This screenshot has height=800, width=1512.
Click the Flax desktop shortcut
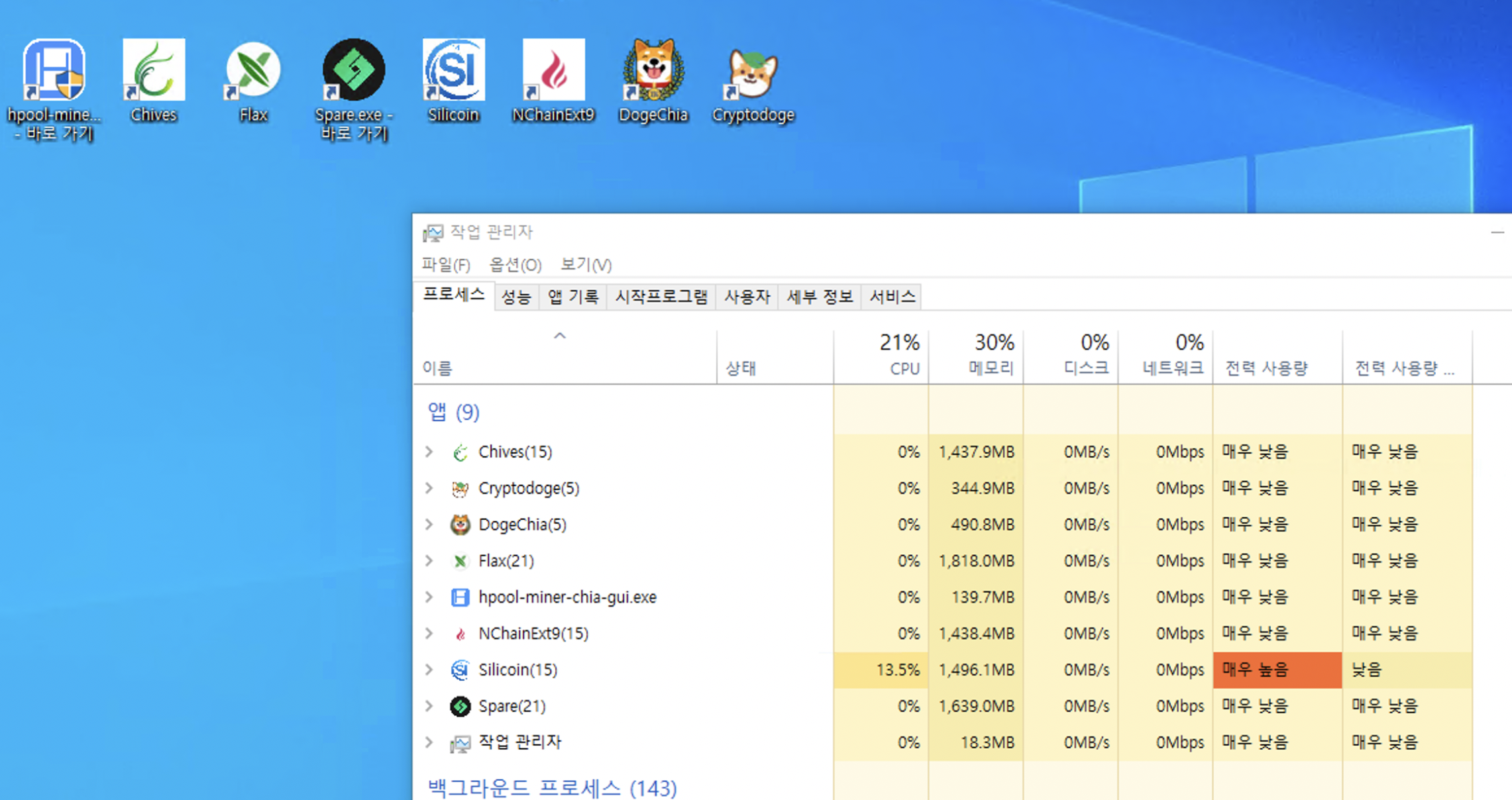(253, 71)
